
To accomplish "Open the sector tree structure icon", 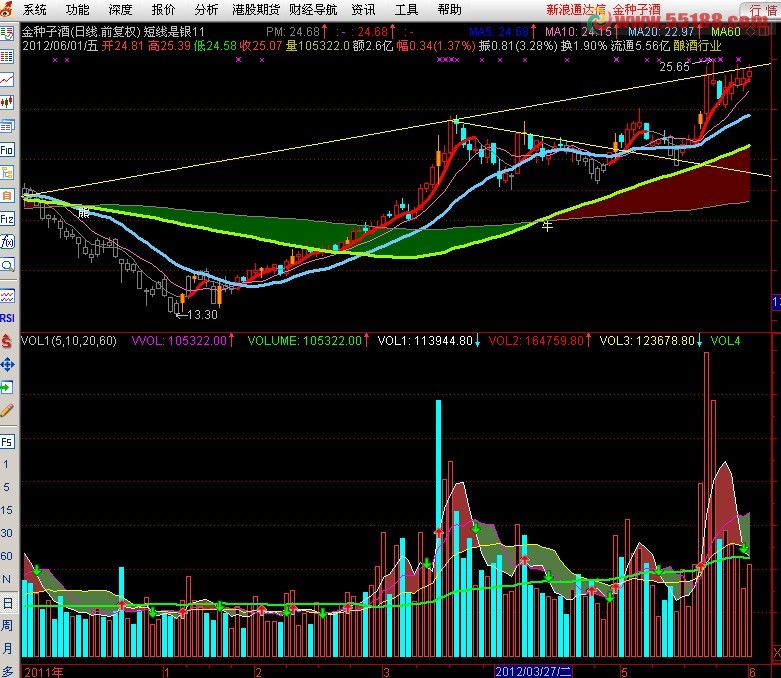I will (x=7, y=172).
